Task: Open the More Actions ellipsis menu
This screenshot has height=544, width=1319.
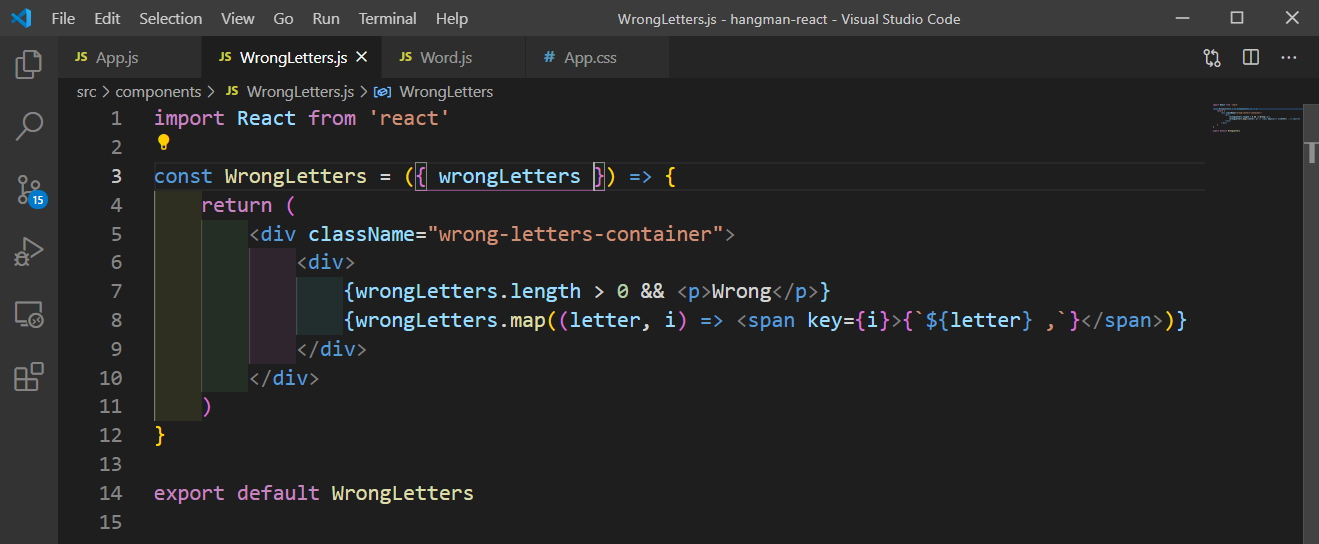Action: 1290,58
